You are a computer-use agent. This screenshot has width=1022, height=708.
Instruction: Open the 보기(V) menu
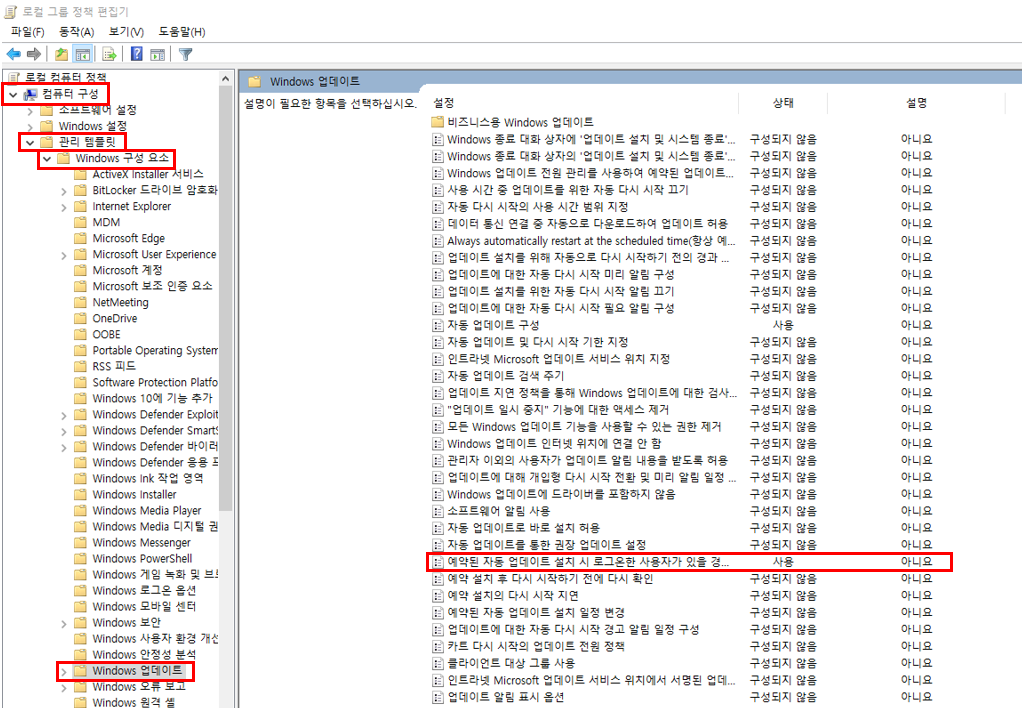point(126,31)
